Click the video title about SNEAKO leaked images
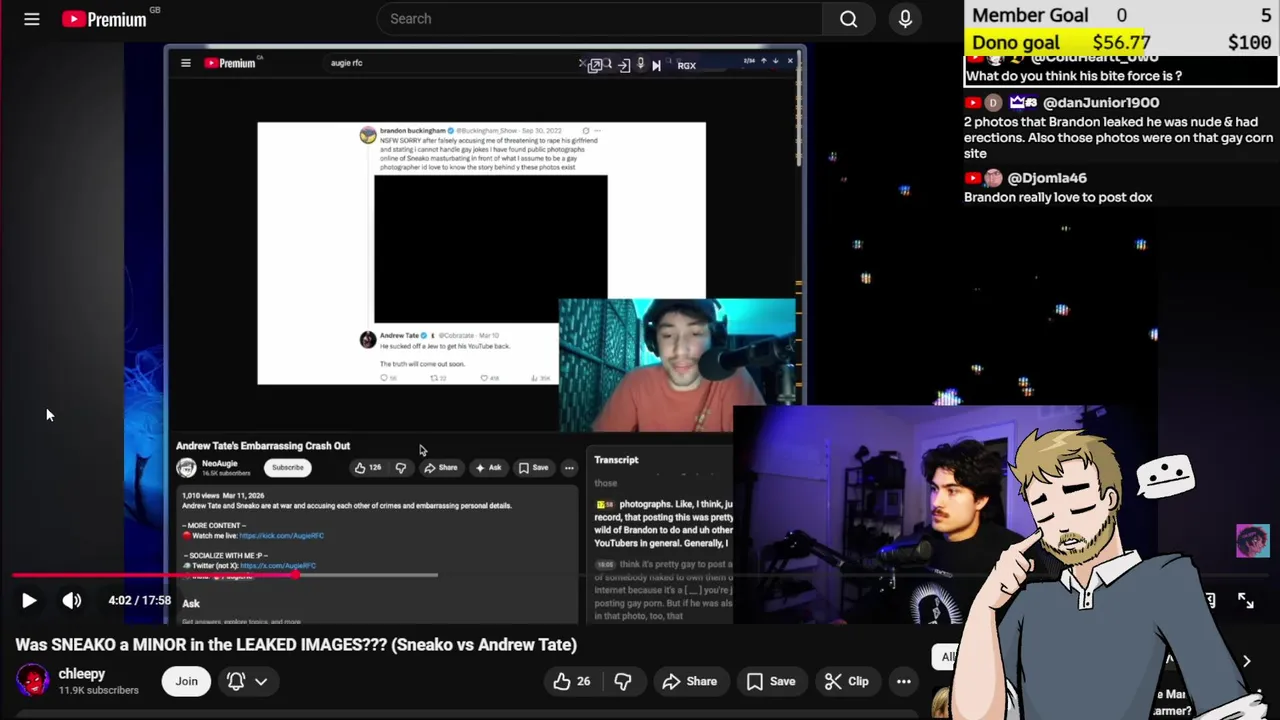Image resolution: width=1280 pixels, height=720 pixels. pos(296,645)
